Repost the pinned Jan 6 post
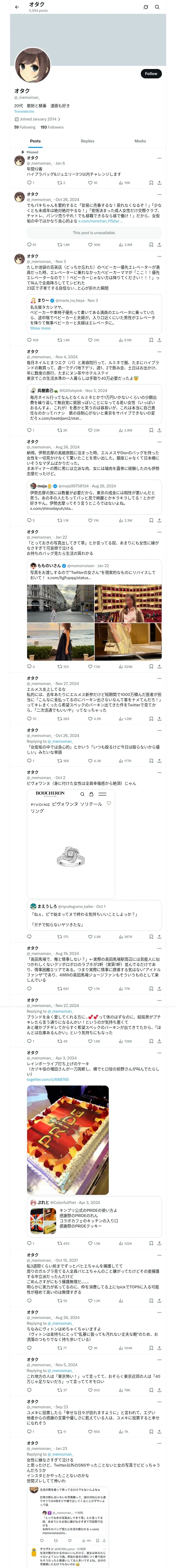 [61, 183]
